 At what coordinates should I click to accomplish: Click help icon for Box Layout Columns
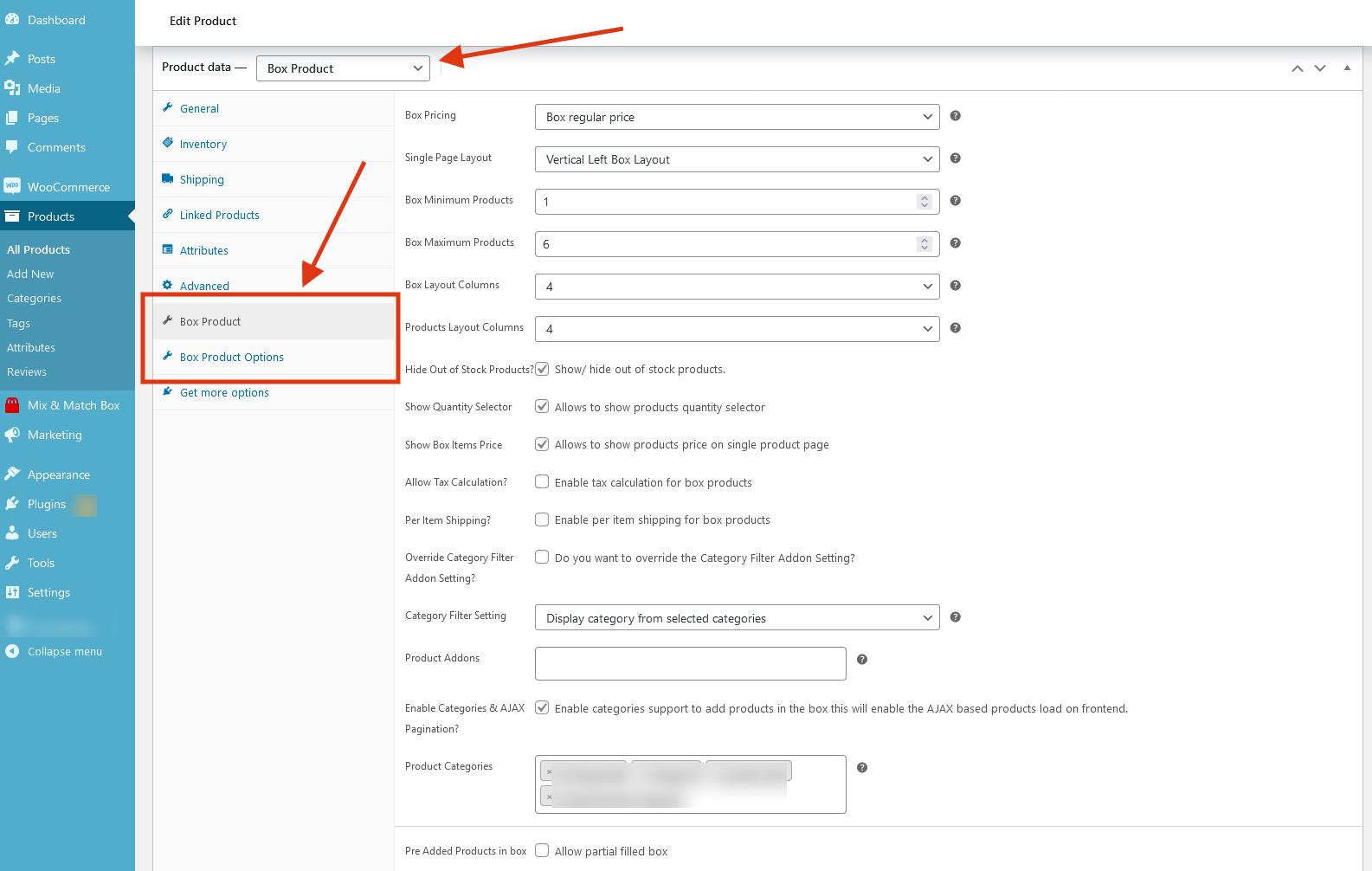pos(956,286)
